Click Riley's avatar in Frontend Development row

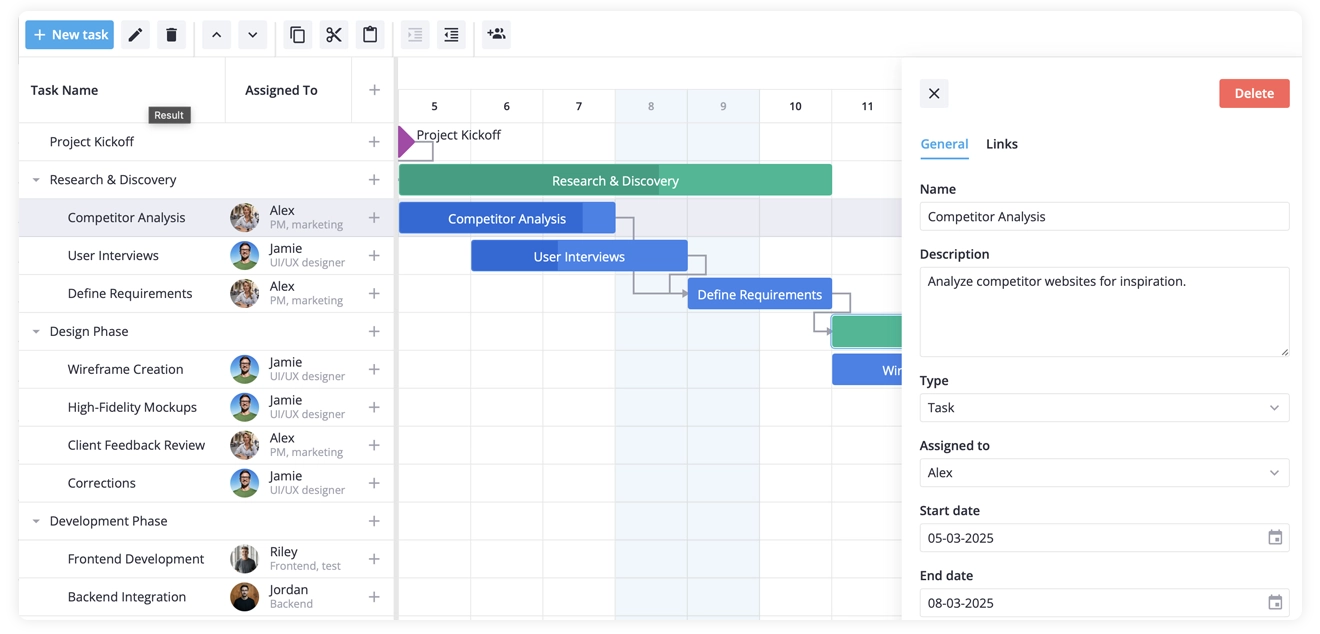point(245,559)
